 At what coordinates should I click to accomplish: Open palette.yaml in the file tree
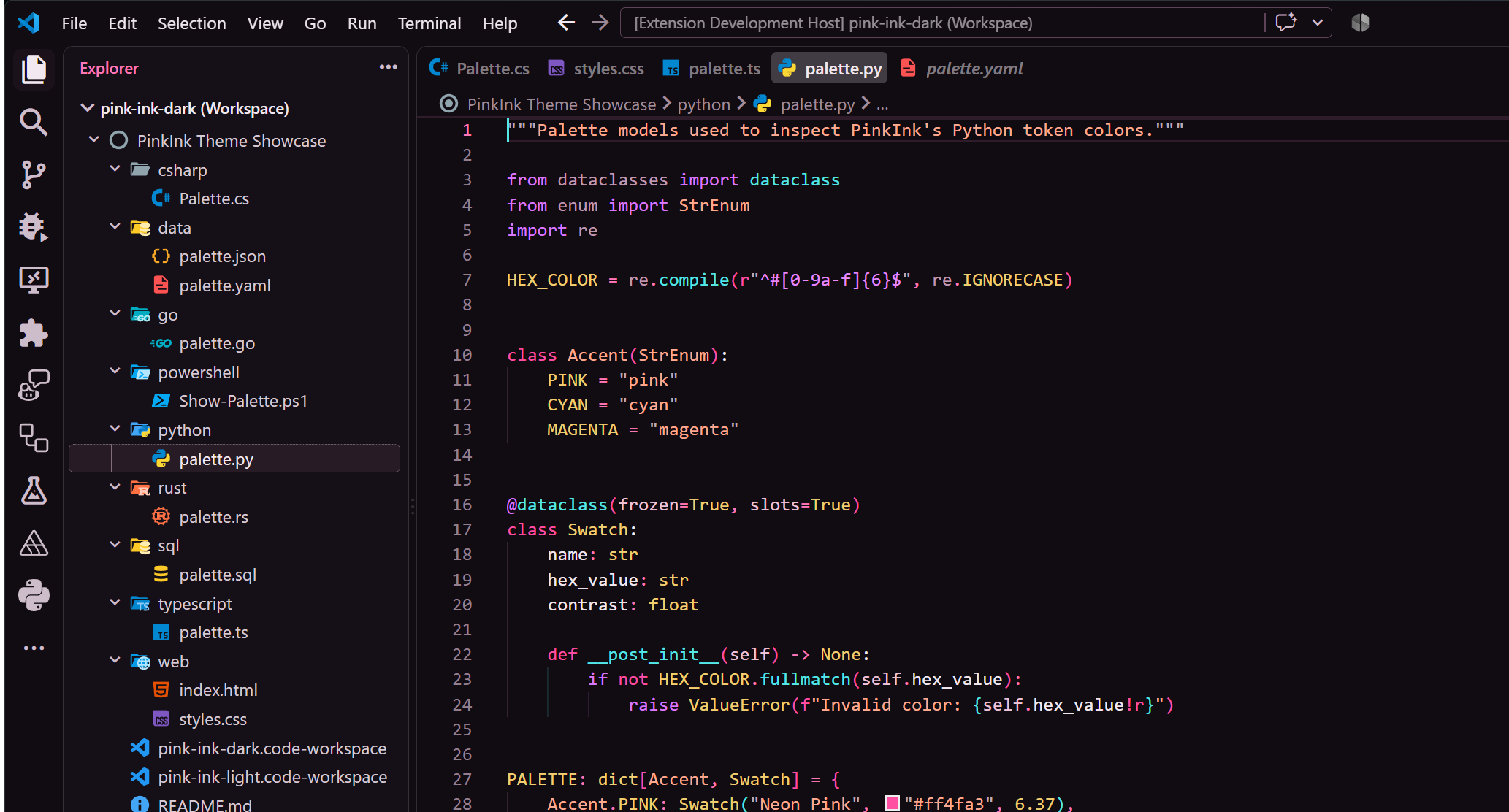coord(234,286)
